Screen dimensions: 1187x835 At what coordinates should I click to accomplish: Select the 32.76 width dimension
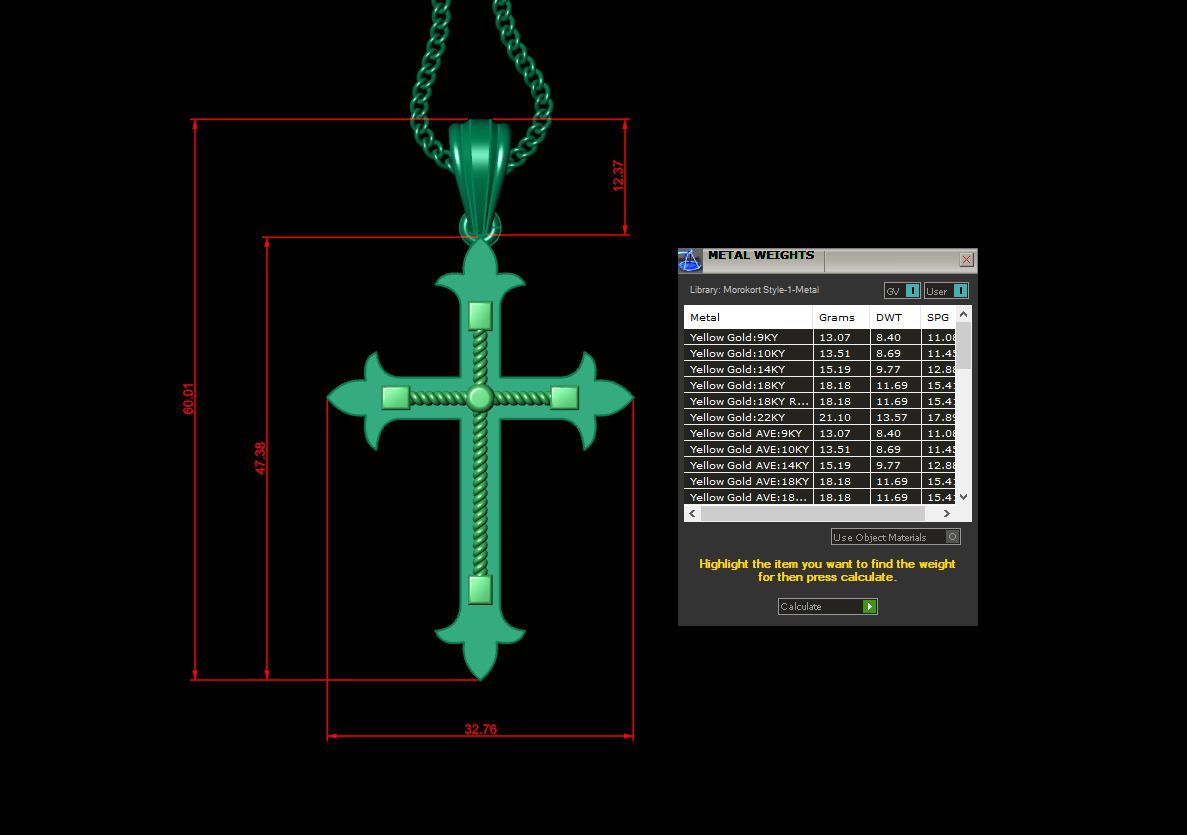[481, 729]
